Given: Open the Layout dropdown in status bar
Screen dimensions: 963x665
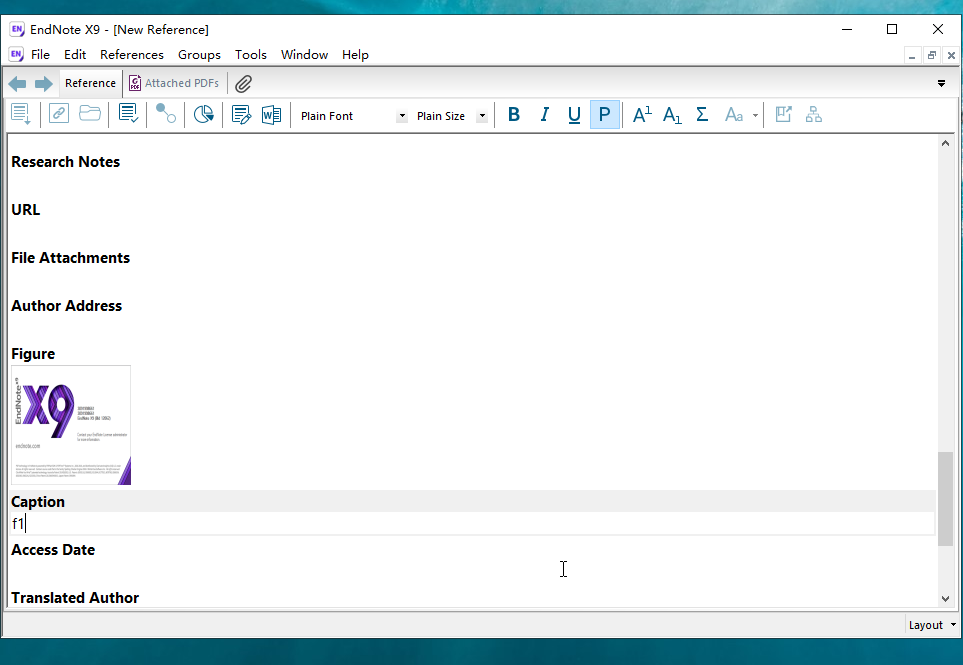Looking at the screenshot, I should pos(932,625).
